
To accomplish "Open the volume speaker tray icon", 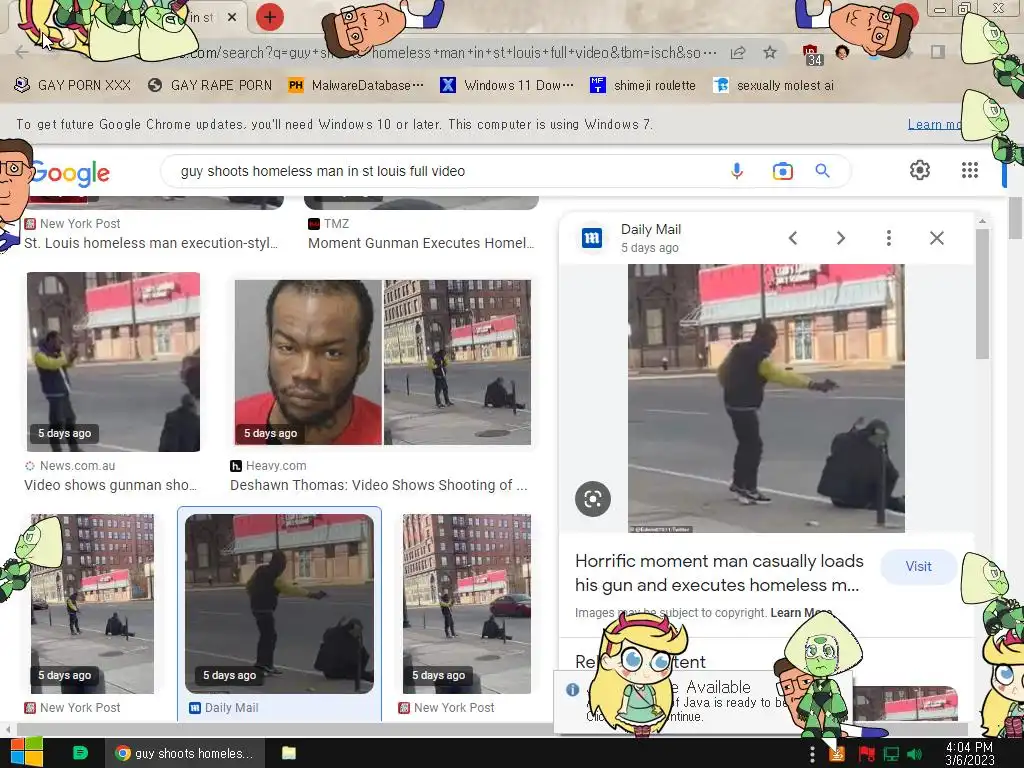I will [x=915, y=754].
